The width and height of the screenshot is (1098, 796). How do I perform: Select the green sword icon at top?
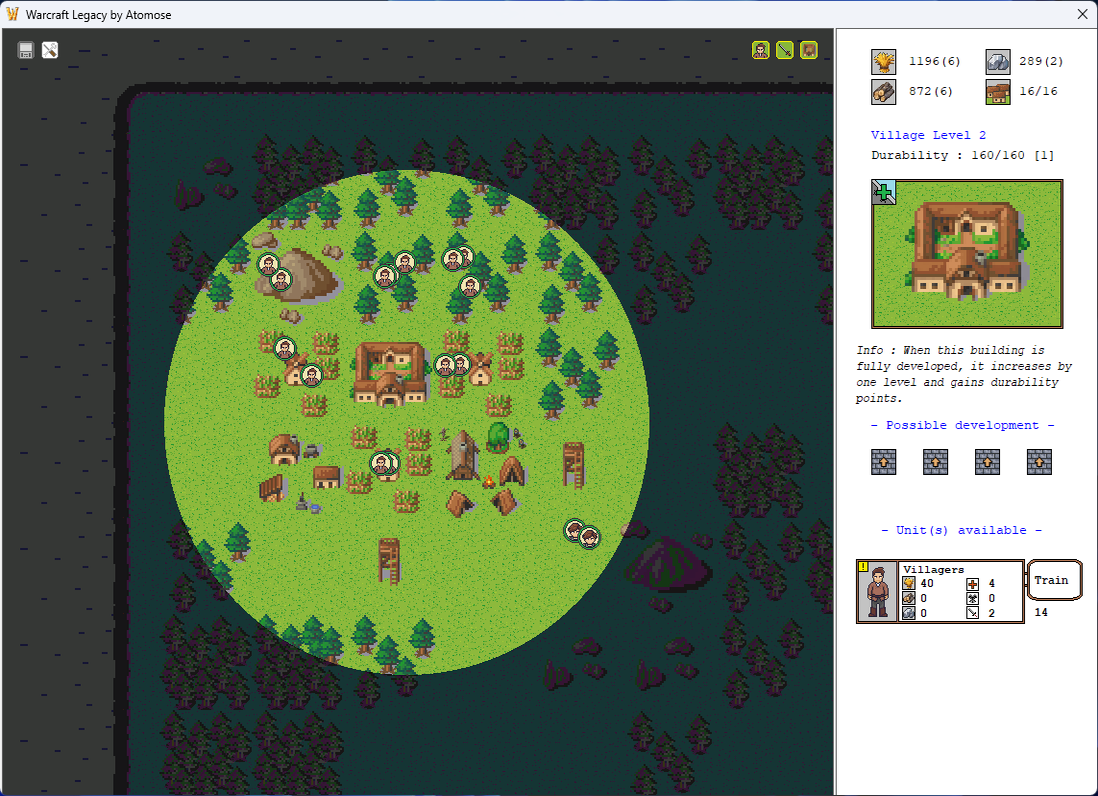click(x=784, y=50)
